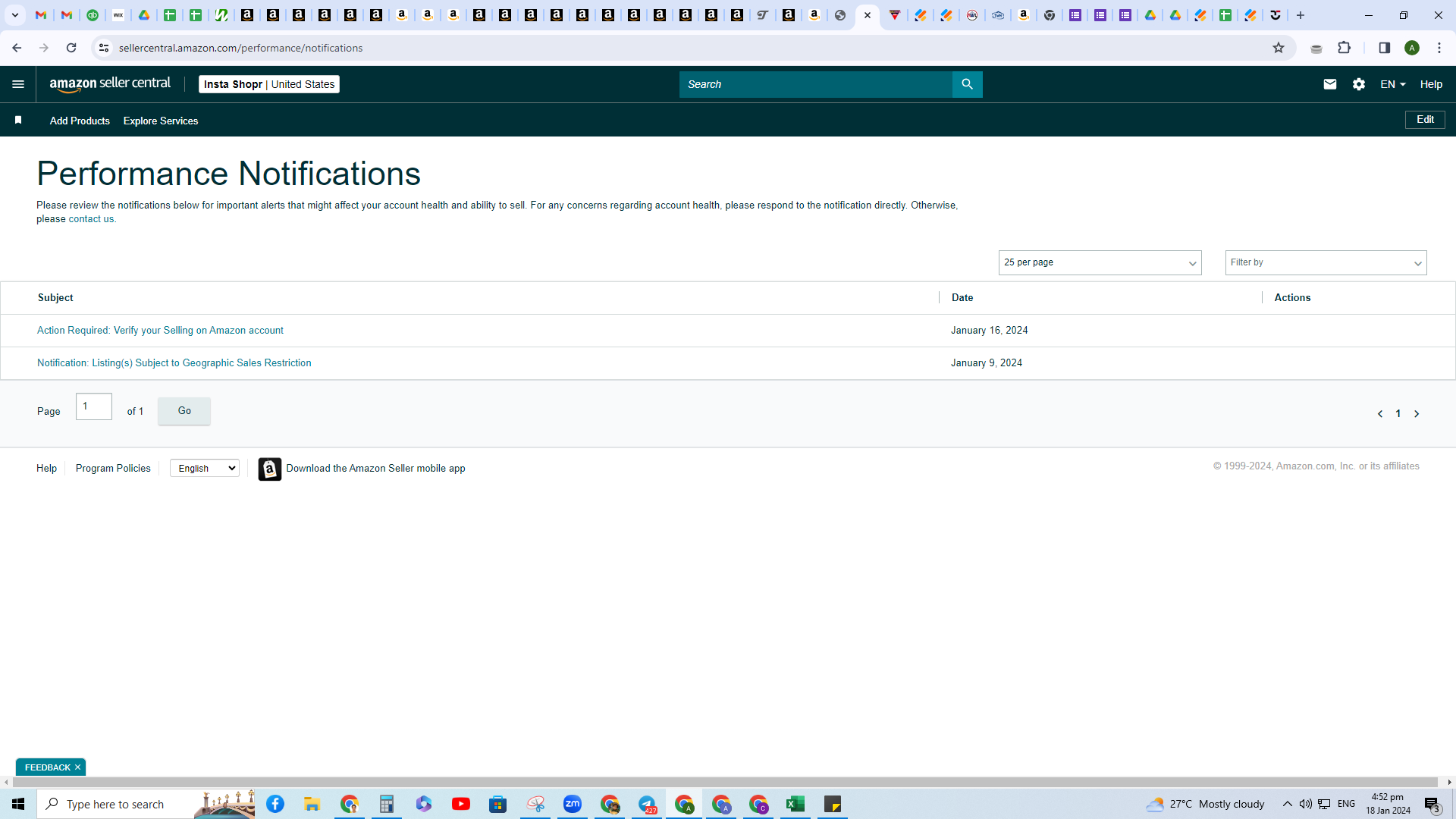Open YouTube from the taskbar
Screen dimensions: 1456x819
tap(461, 804)
